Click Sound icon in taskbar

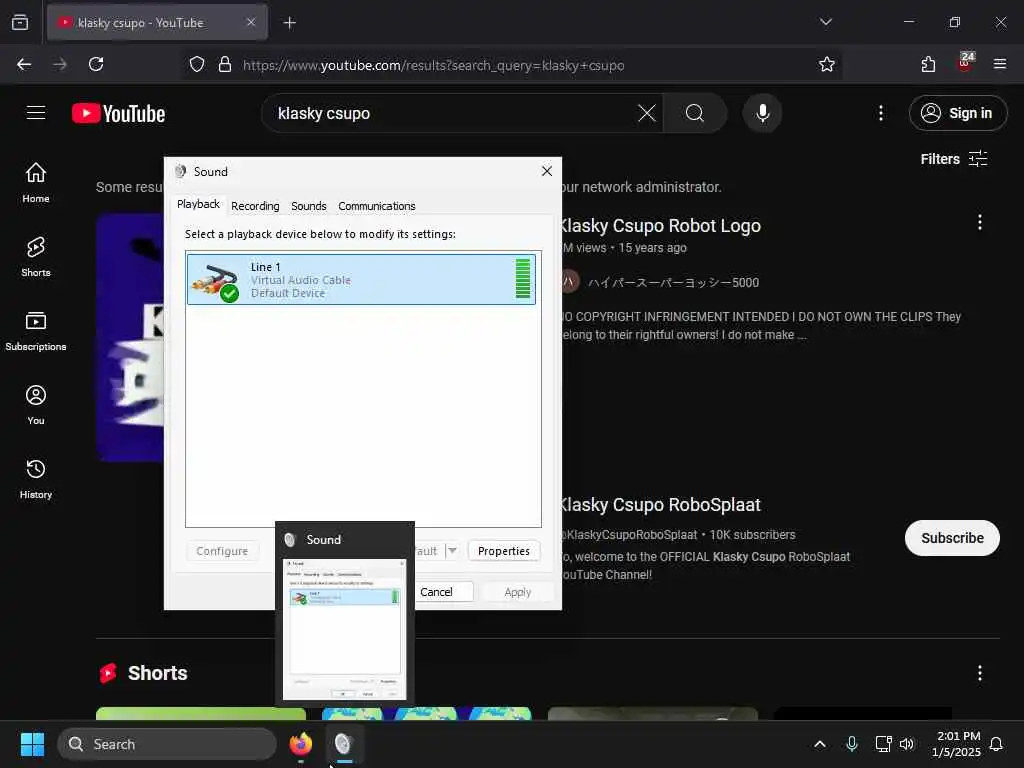344,744
